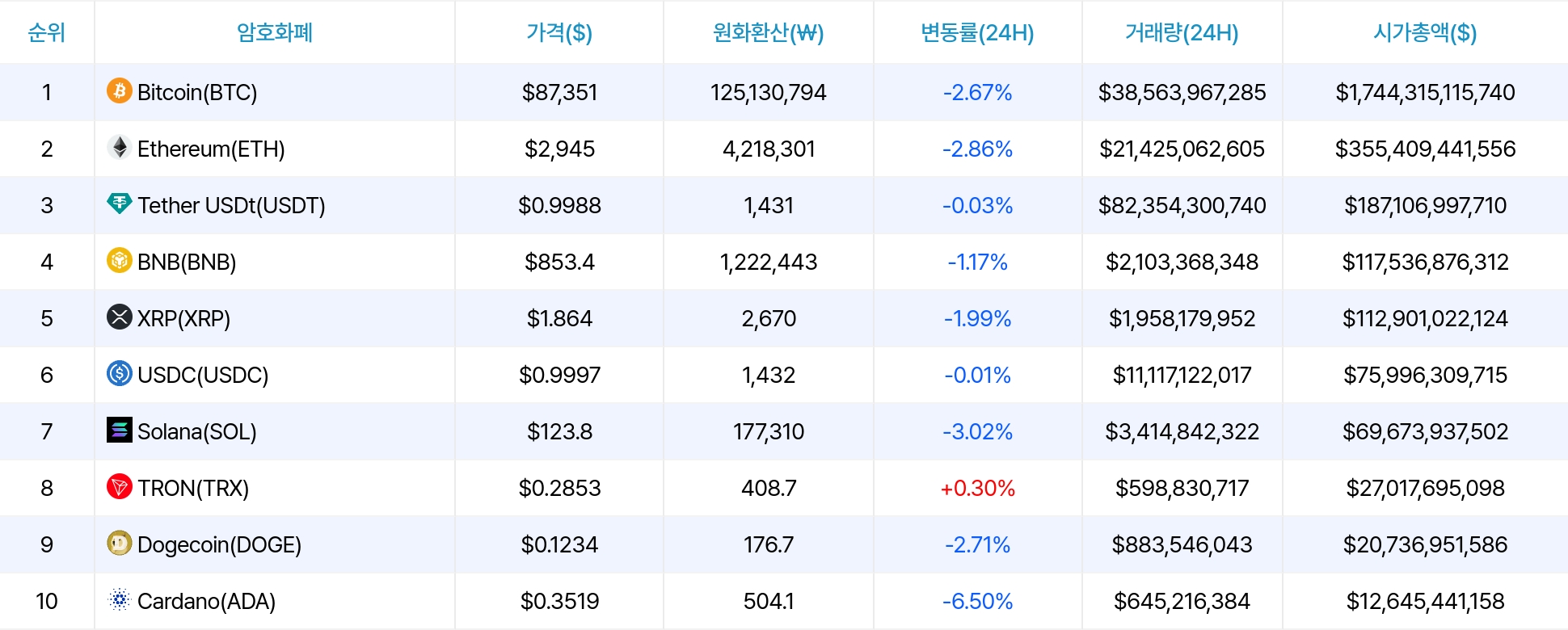This screenshot has height=630, width=1568.
Task: Sort by 변동률(24H) column header
Action: point(977,32)
